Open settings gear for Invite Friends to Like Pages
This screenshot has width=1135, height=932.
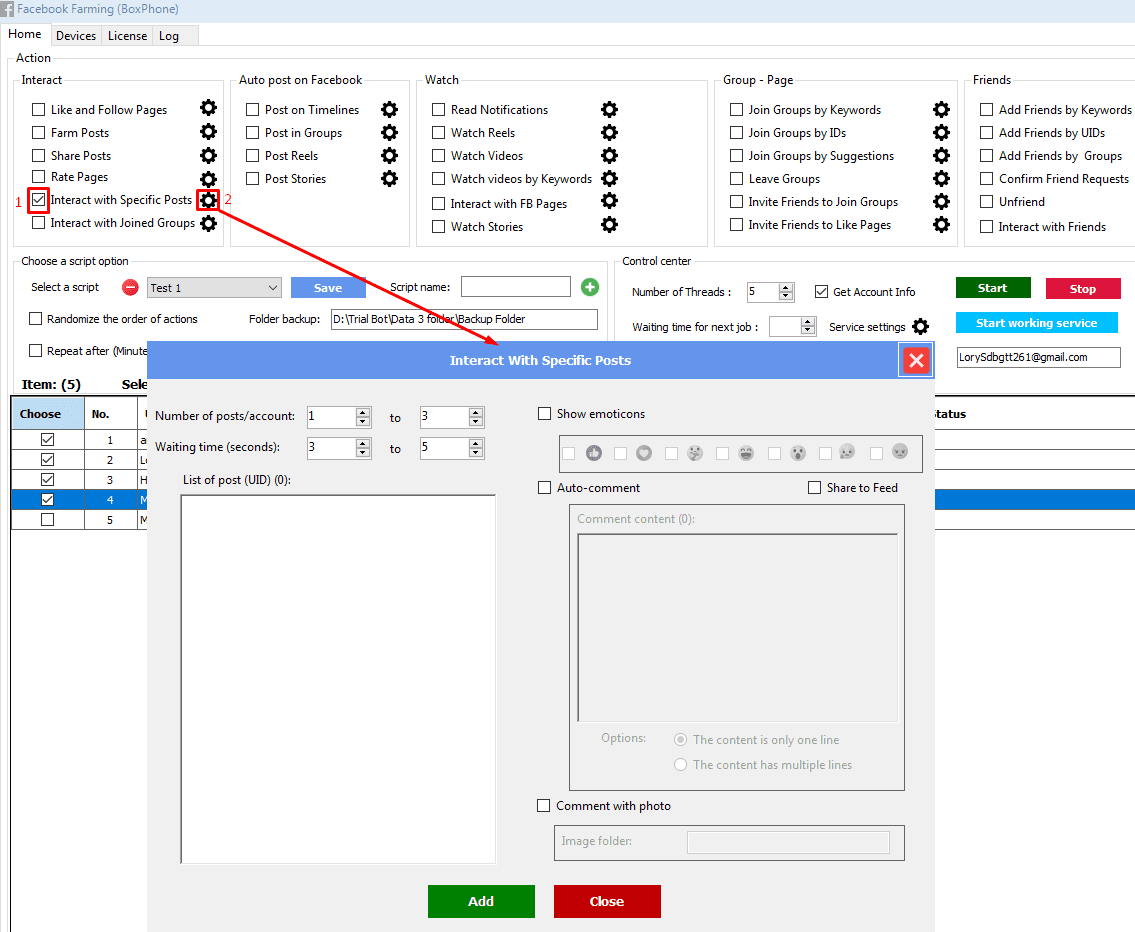941,225
